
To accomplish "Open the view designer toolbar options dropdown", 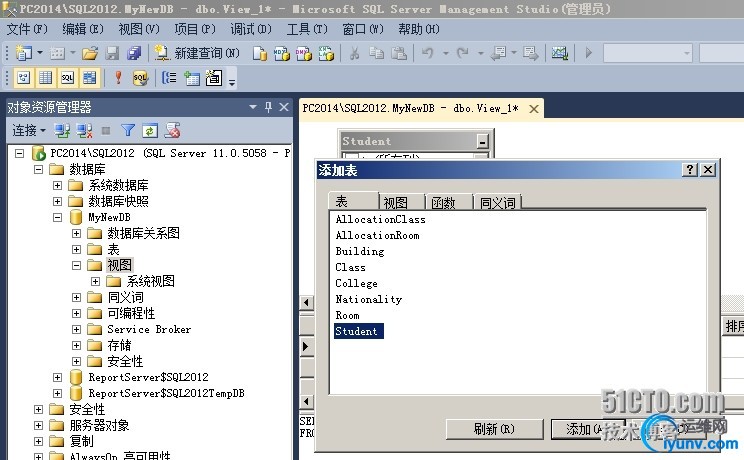I will (232, 82).
